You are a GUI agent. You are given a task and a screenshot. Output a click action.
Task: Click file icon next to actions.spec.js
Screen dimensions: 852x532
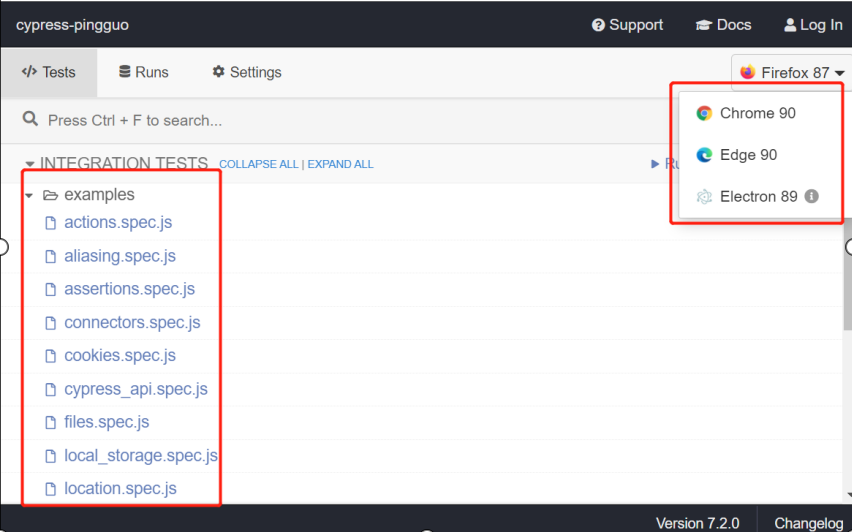51,223
